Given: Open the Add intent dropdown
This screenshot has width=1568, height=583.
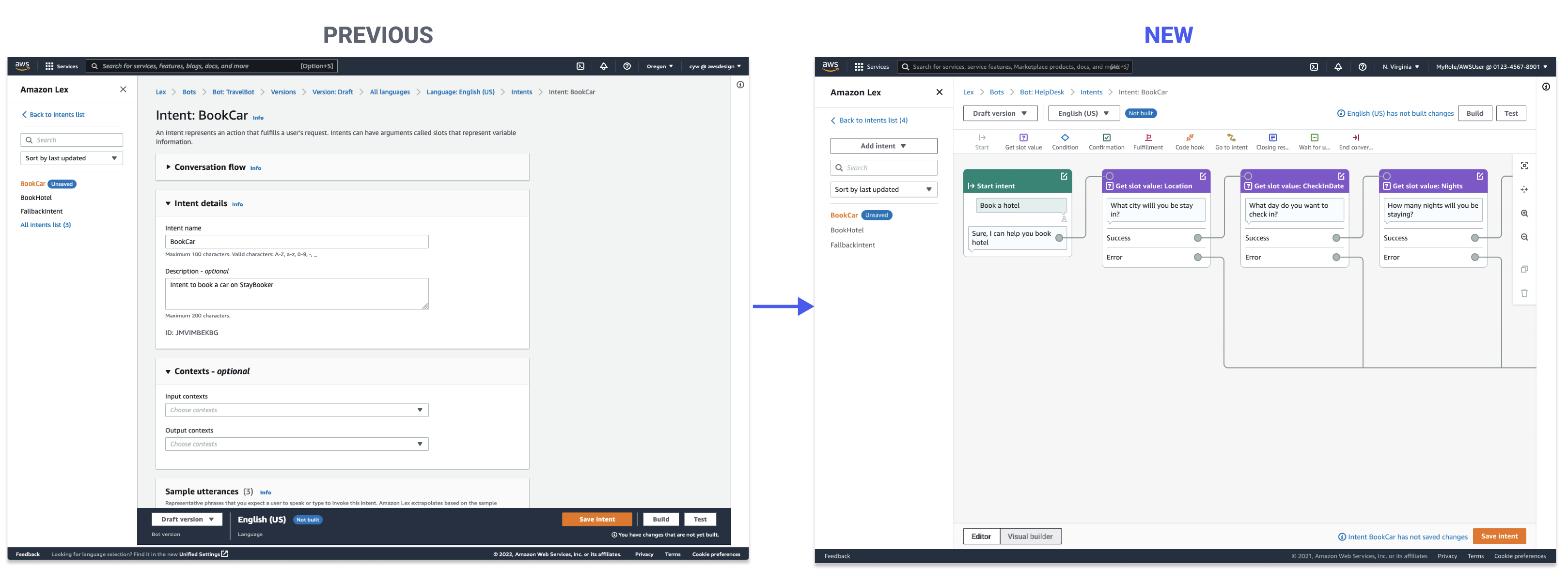Looking at the screenshot, I should coord(883,146).
